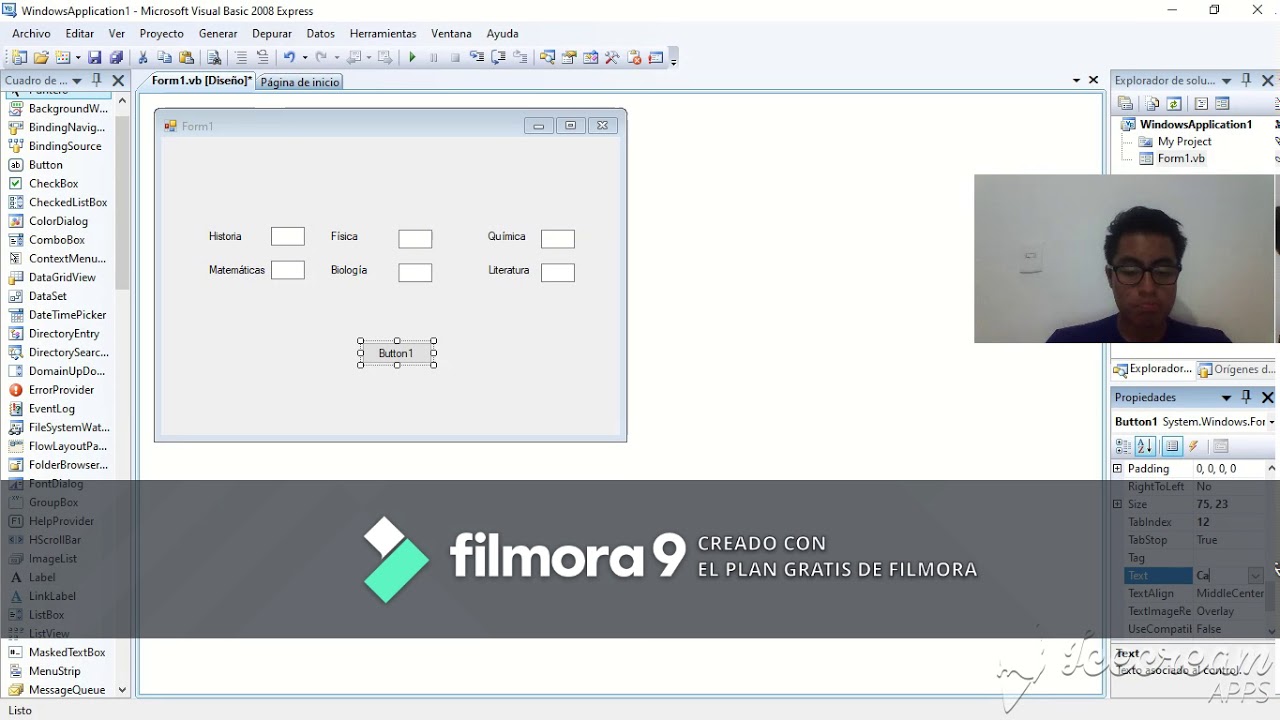Click the Step Into debug icon
The image size is (1280, 720).
click(477, 58)
